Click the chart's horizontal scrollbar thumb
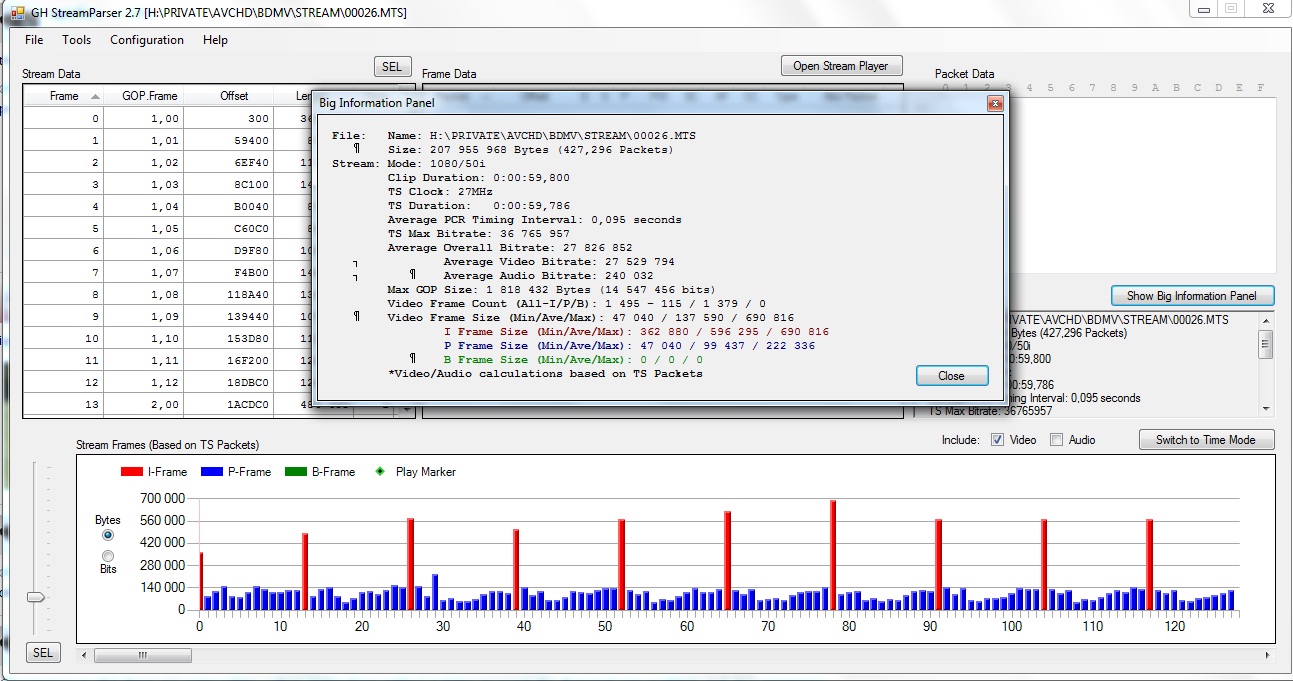The image size is (1293, 681). tap(142, 655)
